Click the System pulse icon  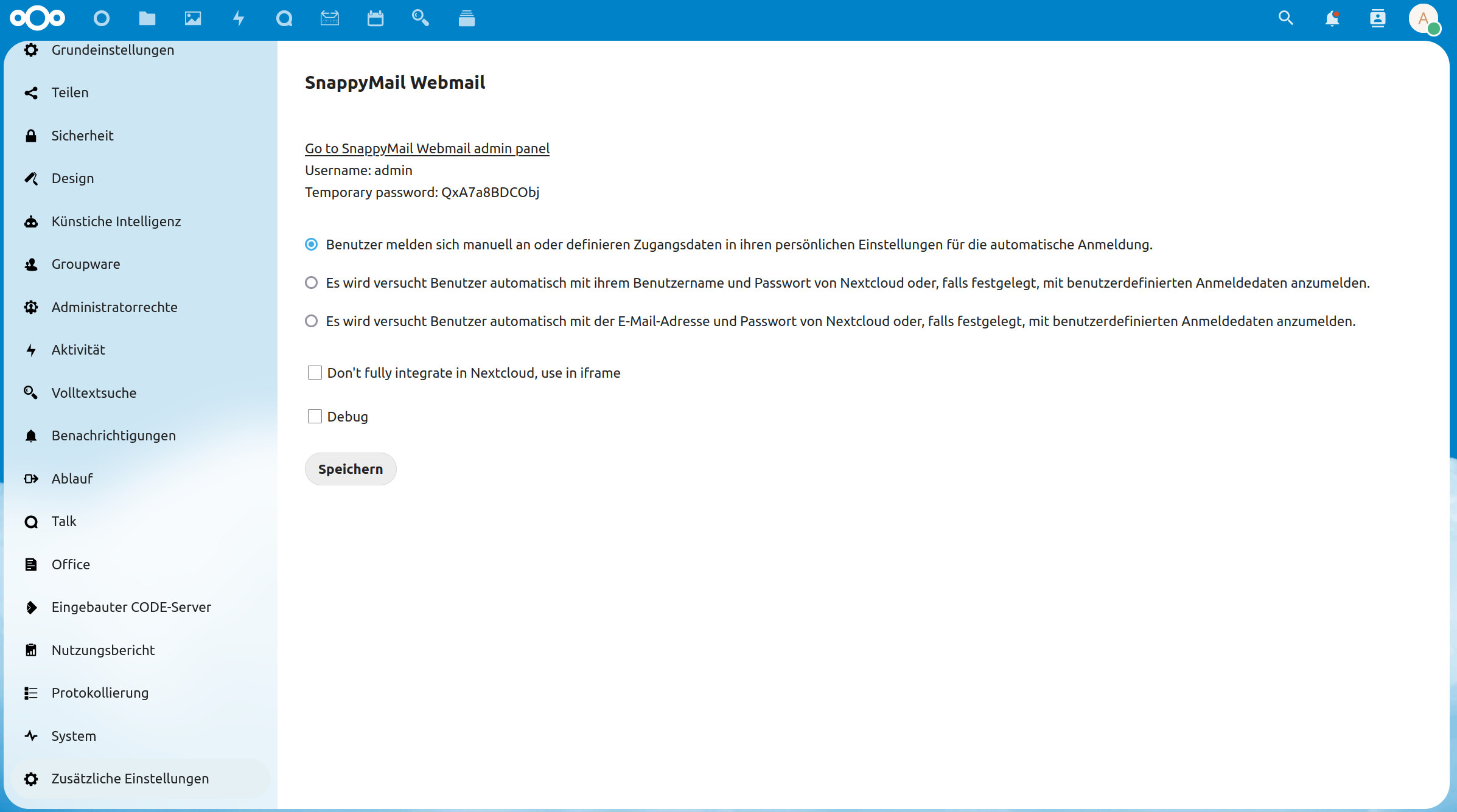pyautogui.click(x=31, y=736)
